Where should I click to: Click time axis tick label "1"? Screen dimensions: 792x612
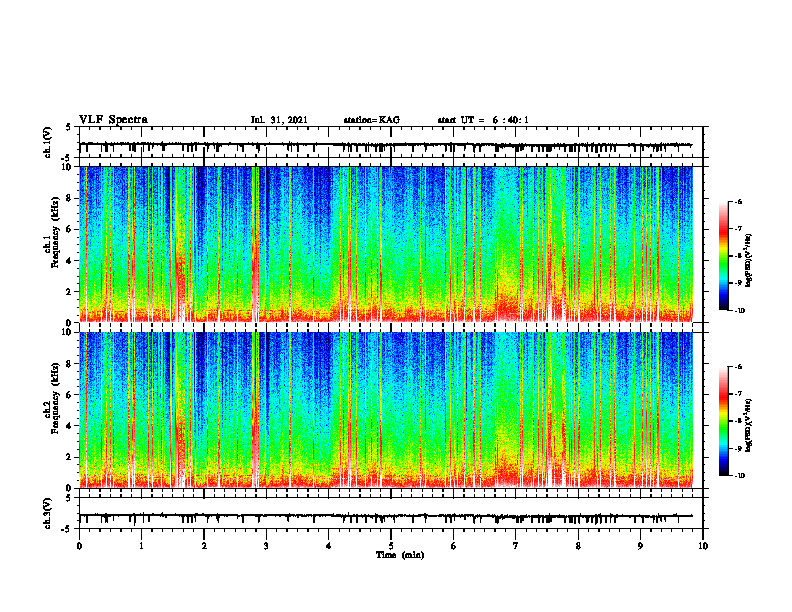pyautogui.click(x=141, y=546)
